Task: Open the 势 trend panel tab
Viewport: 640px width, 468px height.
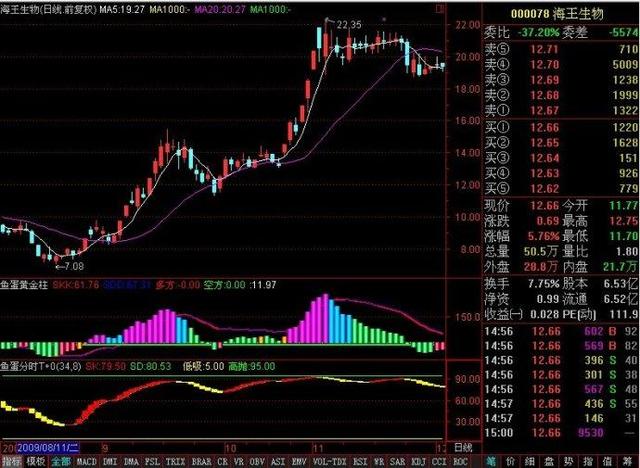Action: (569, 461)
